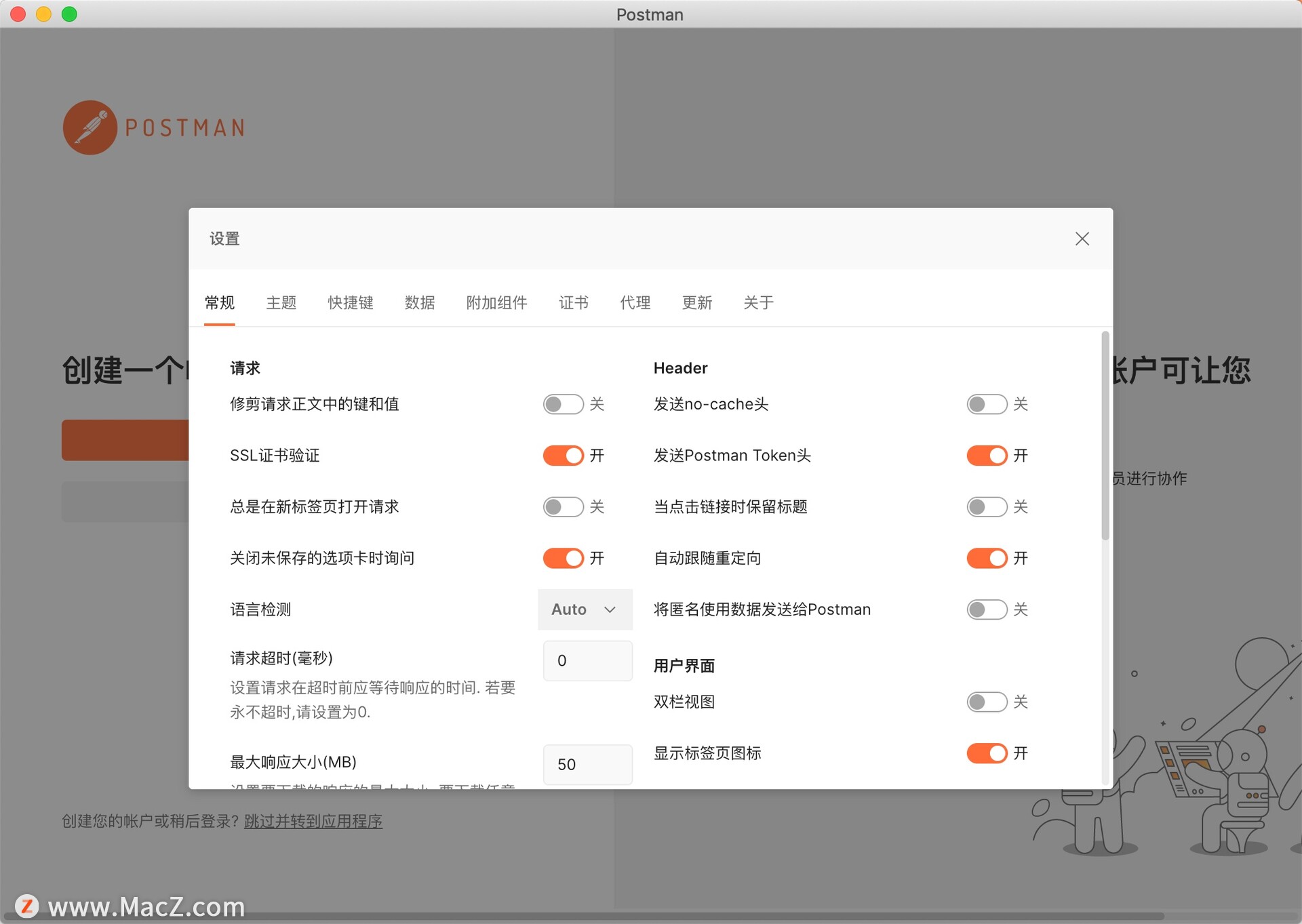Go to the 附加组件 tab
This screenshot has width=1302, height=924.
pyautogui.click(x=496, y=302)
